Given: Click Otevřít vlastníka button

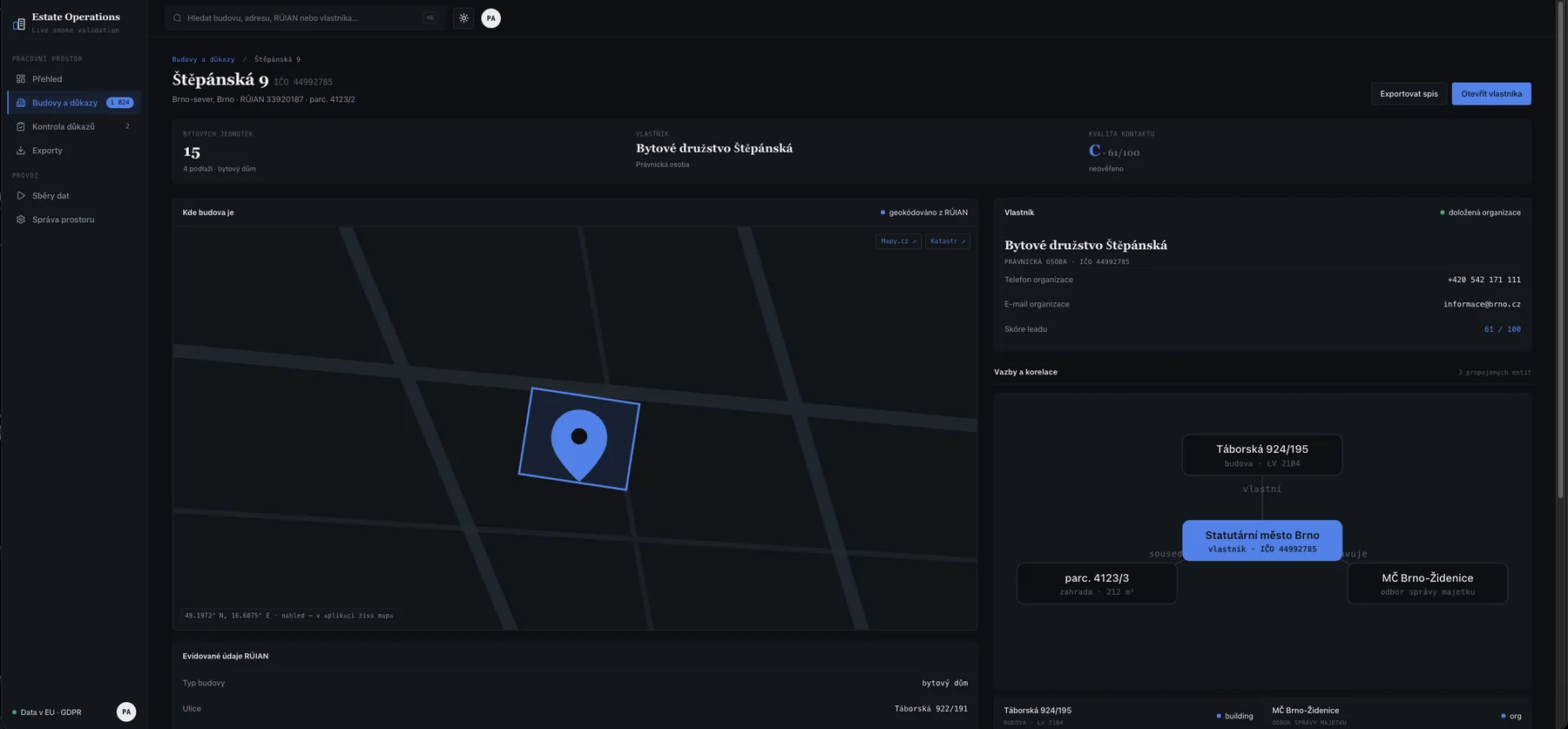Looking at the screenshot, I should [1491, 94].
